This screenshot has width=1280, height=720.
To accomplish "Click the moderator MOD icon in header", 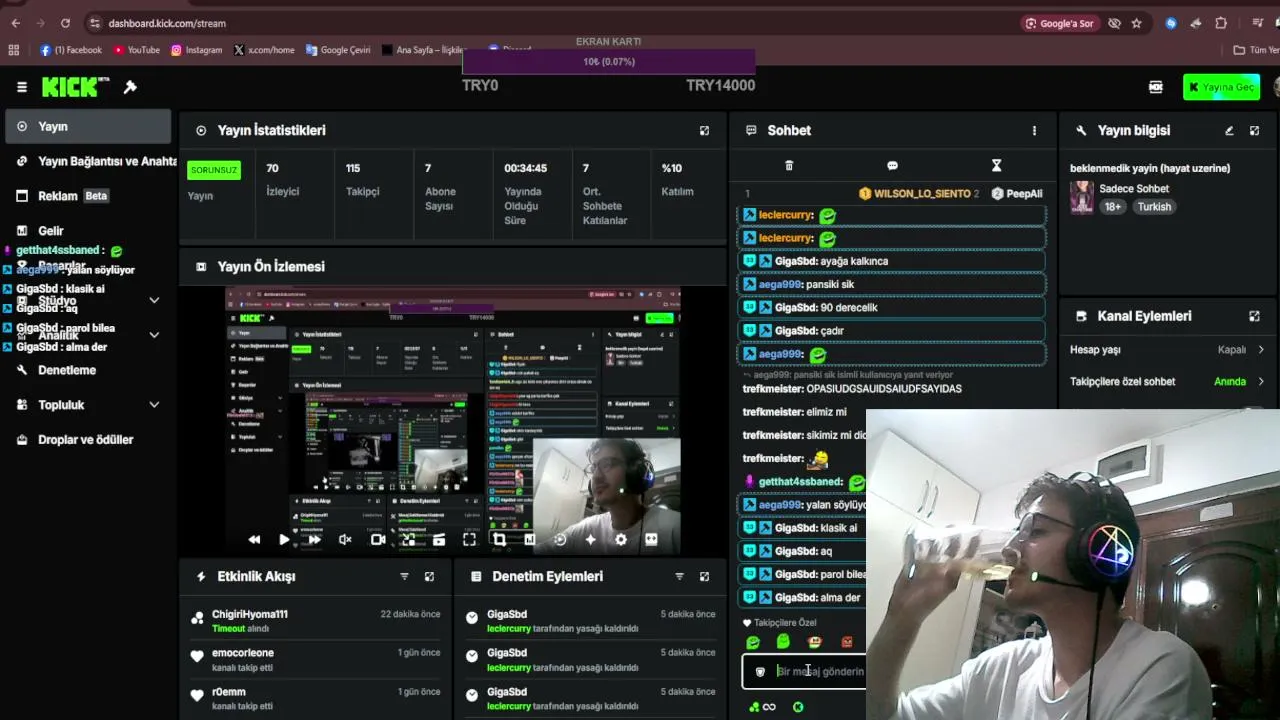I will tap(1156, 87).
